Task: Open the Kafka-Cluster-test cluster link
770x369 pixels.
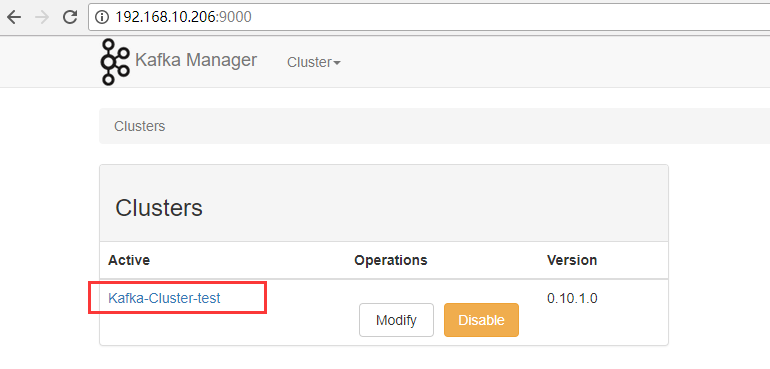Action: (164, 298)
